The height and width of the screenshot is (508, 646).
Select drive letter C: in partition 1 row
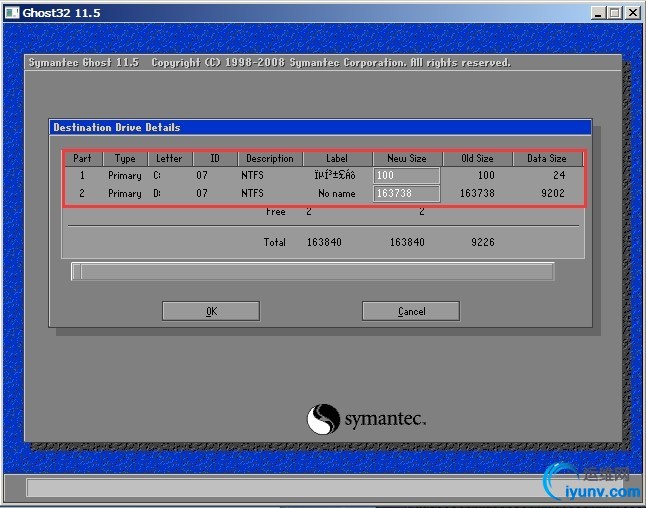point(157,176)
